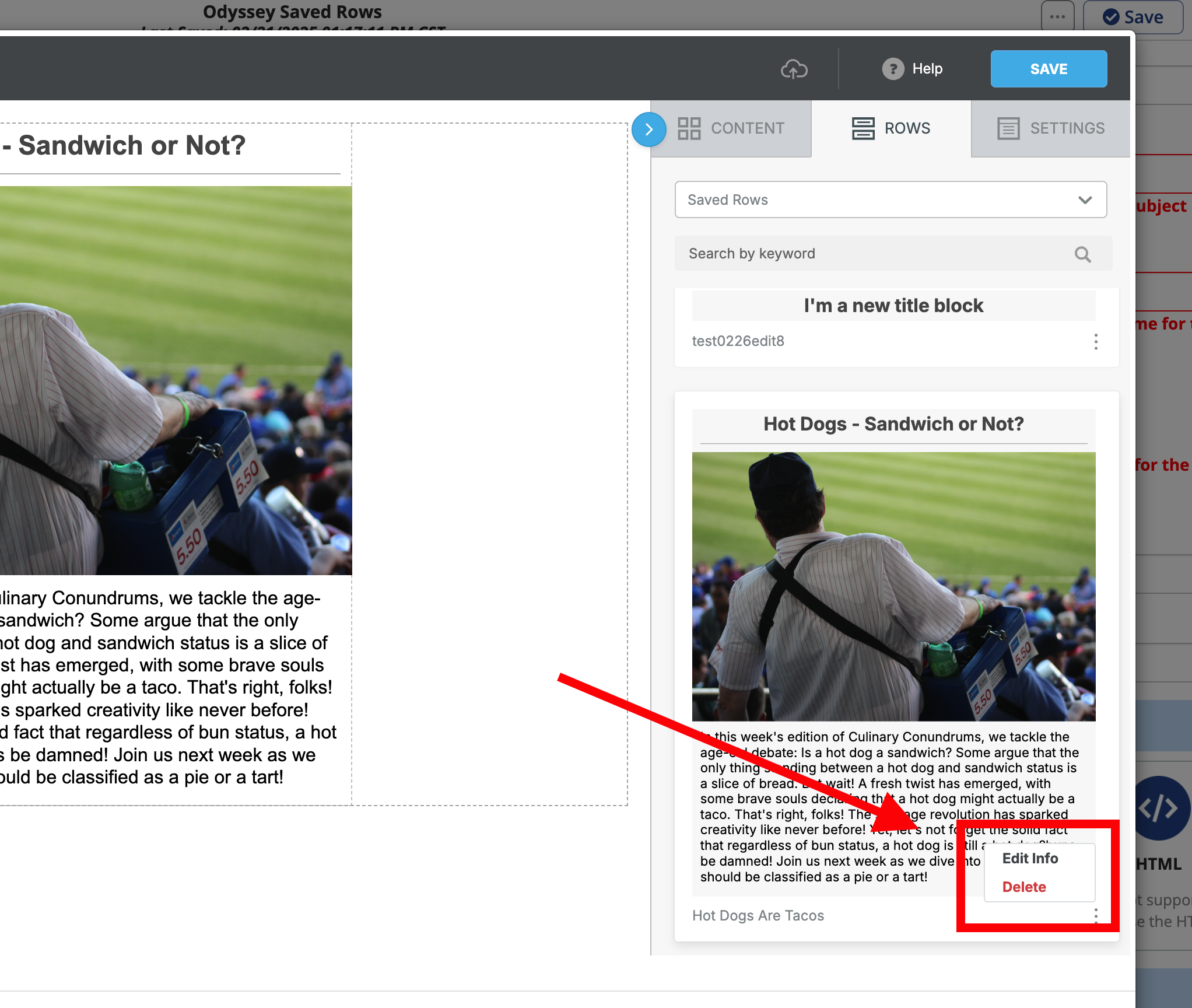Select the Hot Dogs saved row thumbnail

[x=893, y=586]
